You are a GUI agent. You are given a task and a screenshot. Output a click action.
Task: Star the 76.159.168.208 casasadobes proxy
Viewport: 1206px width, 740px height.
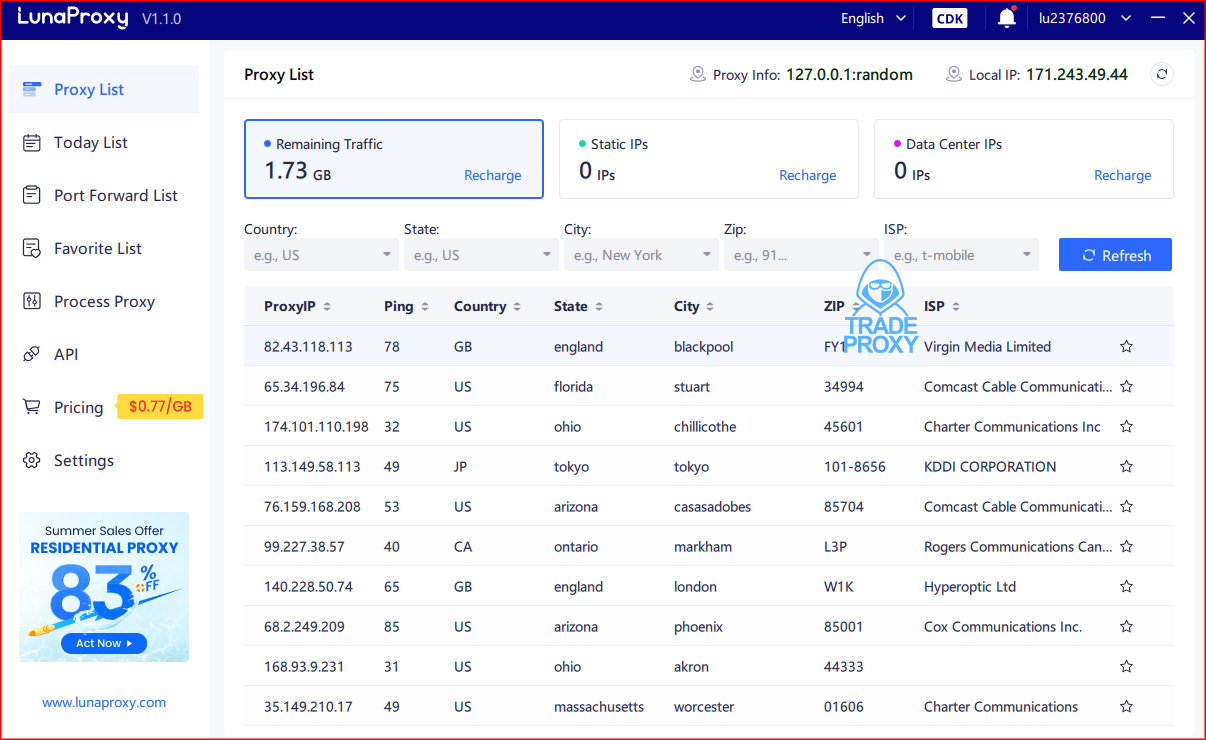pyautogui.click(x=1126, y=507)
